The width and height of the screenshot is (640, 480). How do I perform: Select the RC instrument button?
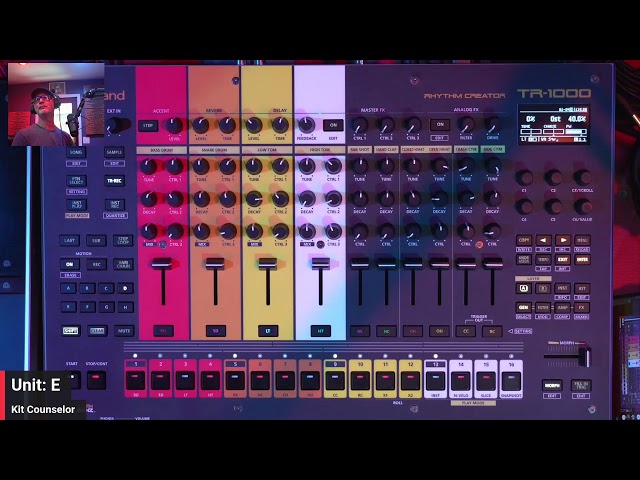pos(492,331)
